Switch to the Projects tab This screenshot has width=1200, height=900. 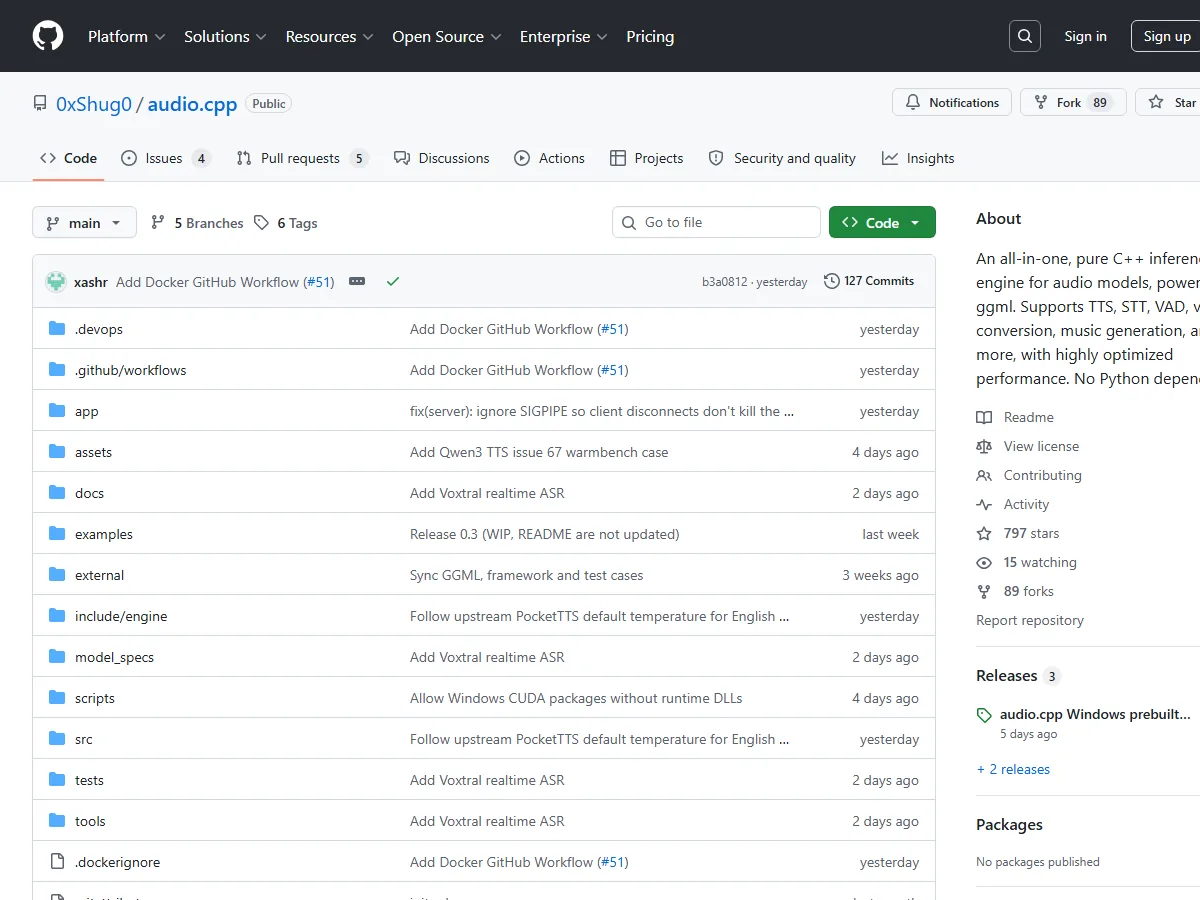646,158
